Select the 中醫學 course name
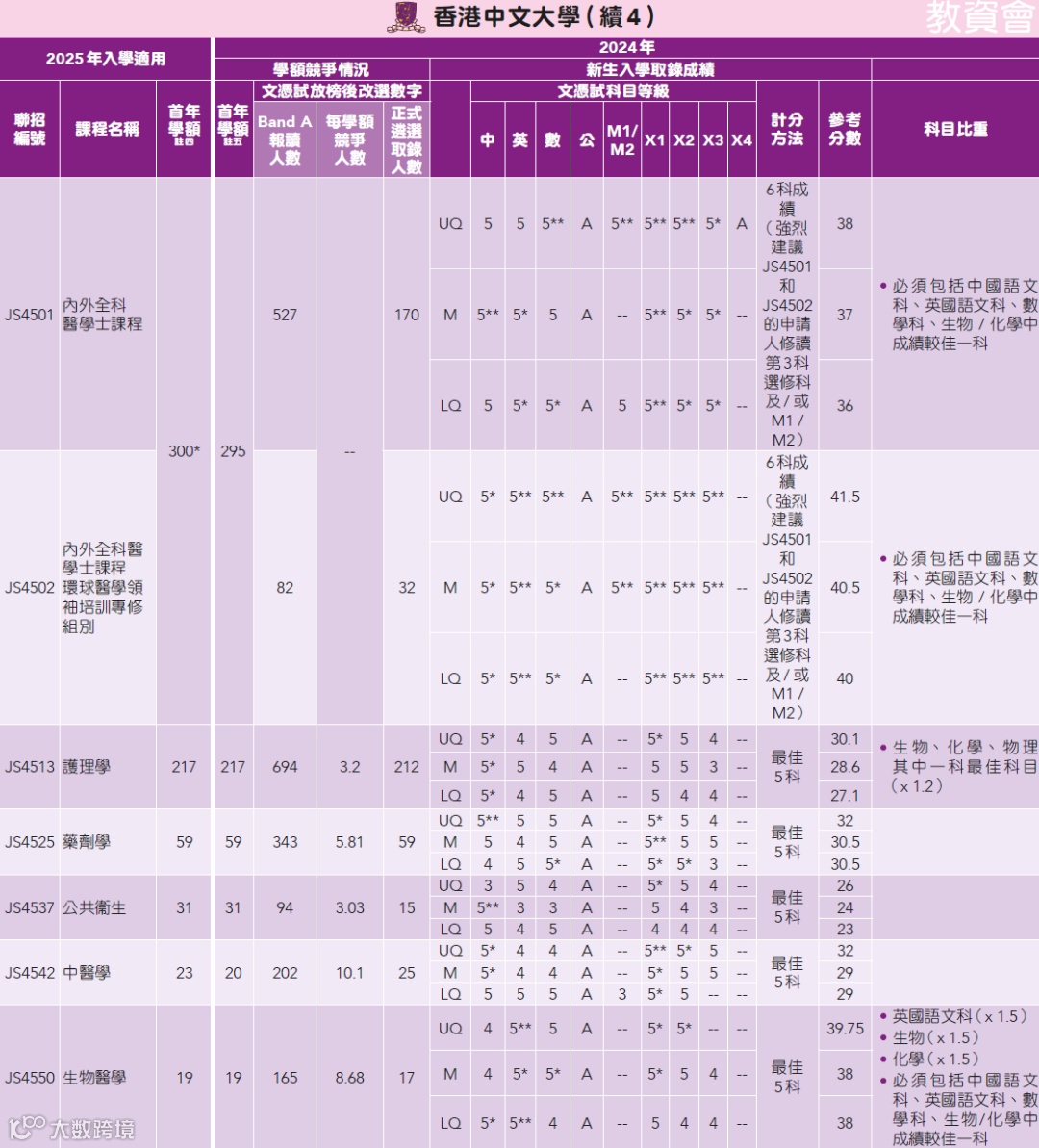The image size is (1039, 1148). coord(87,973)
